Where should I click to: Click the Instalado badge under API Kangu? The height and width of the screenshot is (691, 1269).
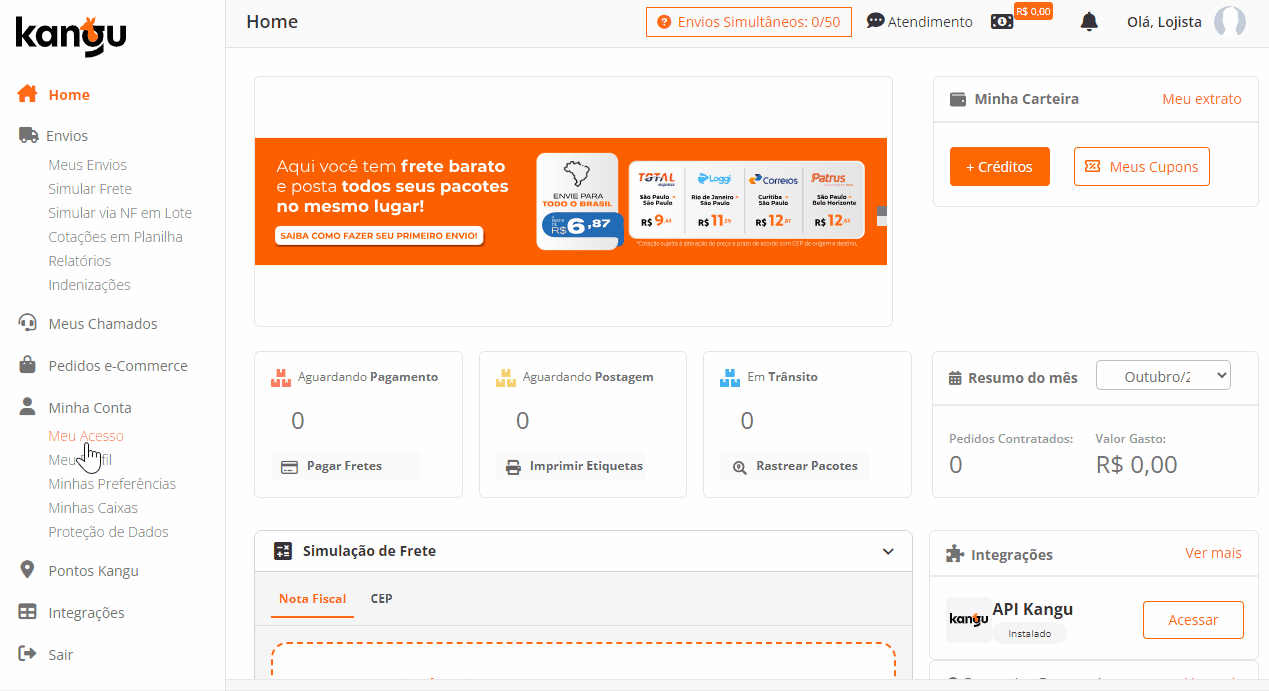click(x=1029, y=633)
